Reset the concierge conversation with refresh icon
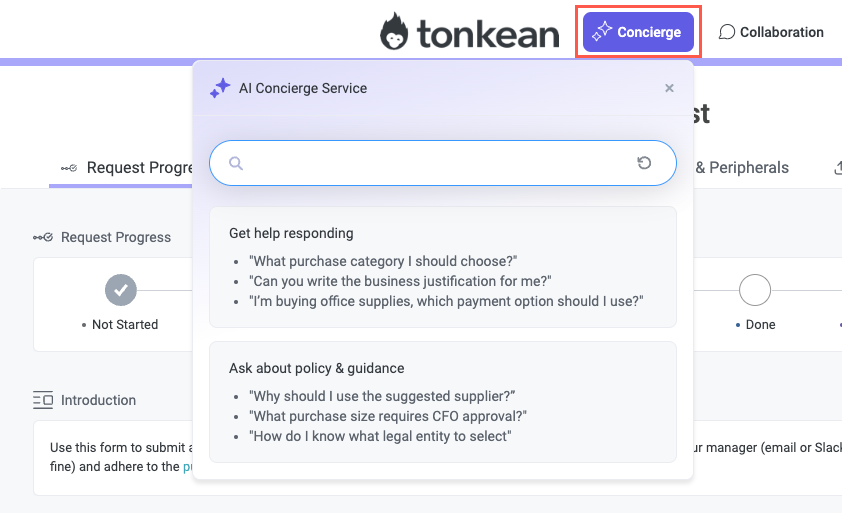842x513 pixels. point(644,163)
